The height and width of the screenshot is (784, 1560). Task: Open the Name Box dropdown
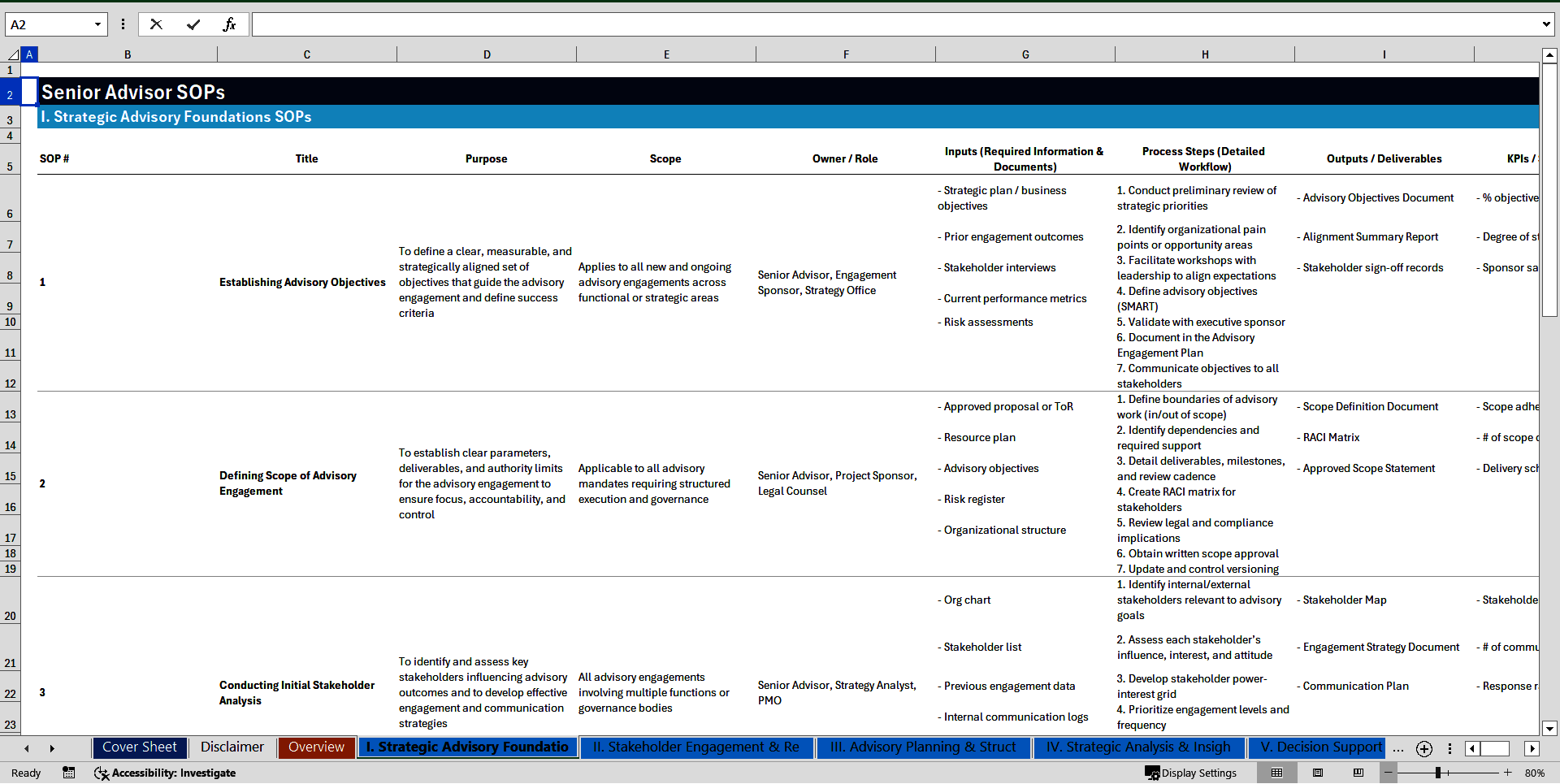(97, 24)
